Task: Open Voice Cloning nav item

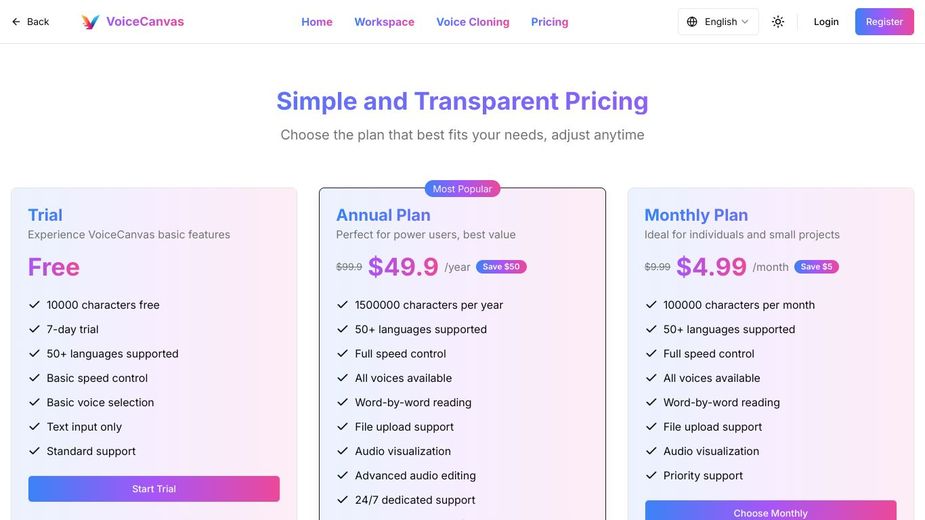Action: 473,22
